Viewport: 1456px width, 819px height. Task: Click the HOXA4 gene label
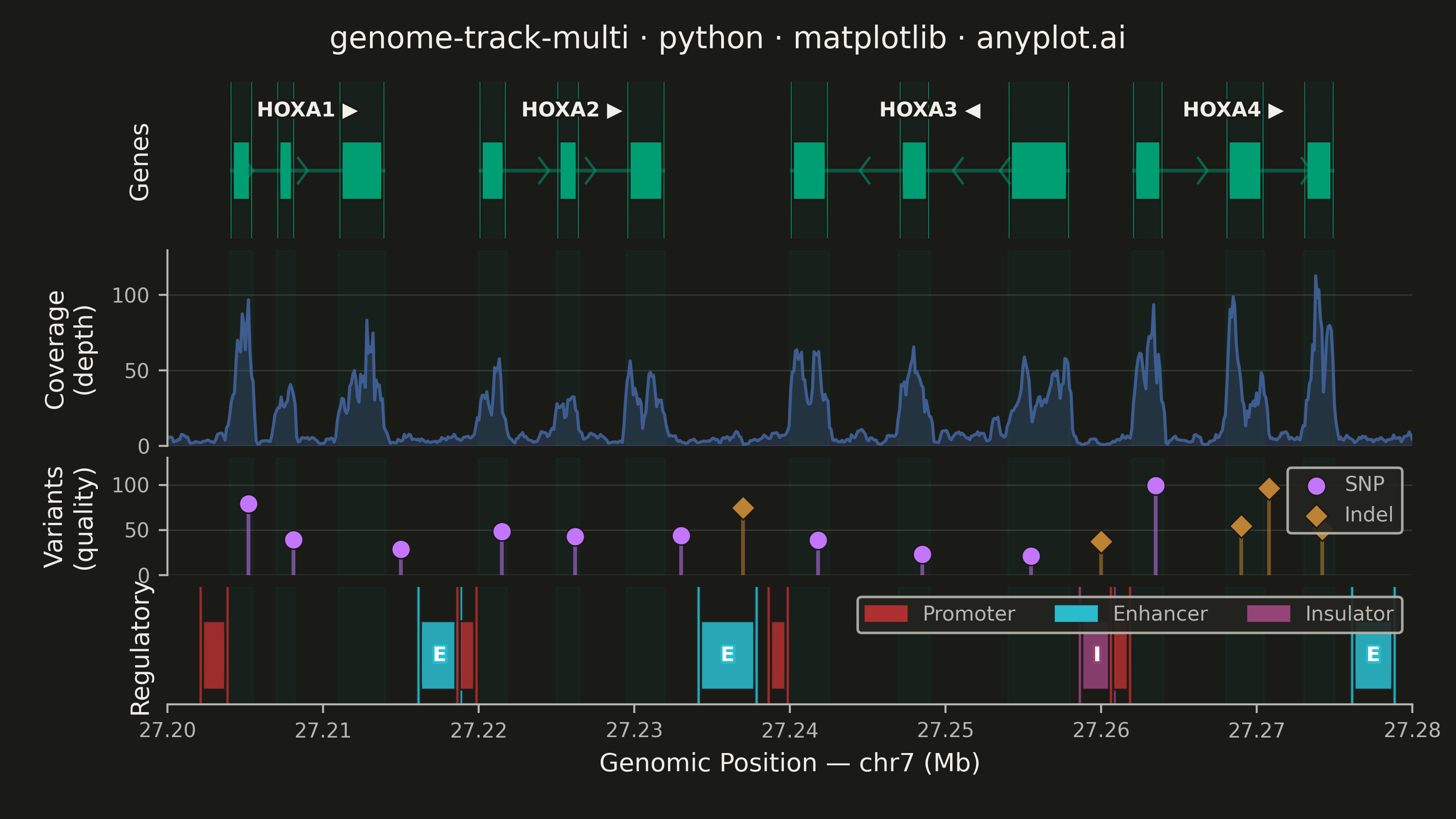pos(1234,110)
